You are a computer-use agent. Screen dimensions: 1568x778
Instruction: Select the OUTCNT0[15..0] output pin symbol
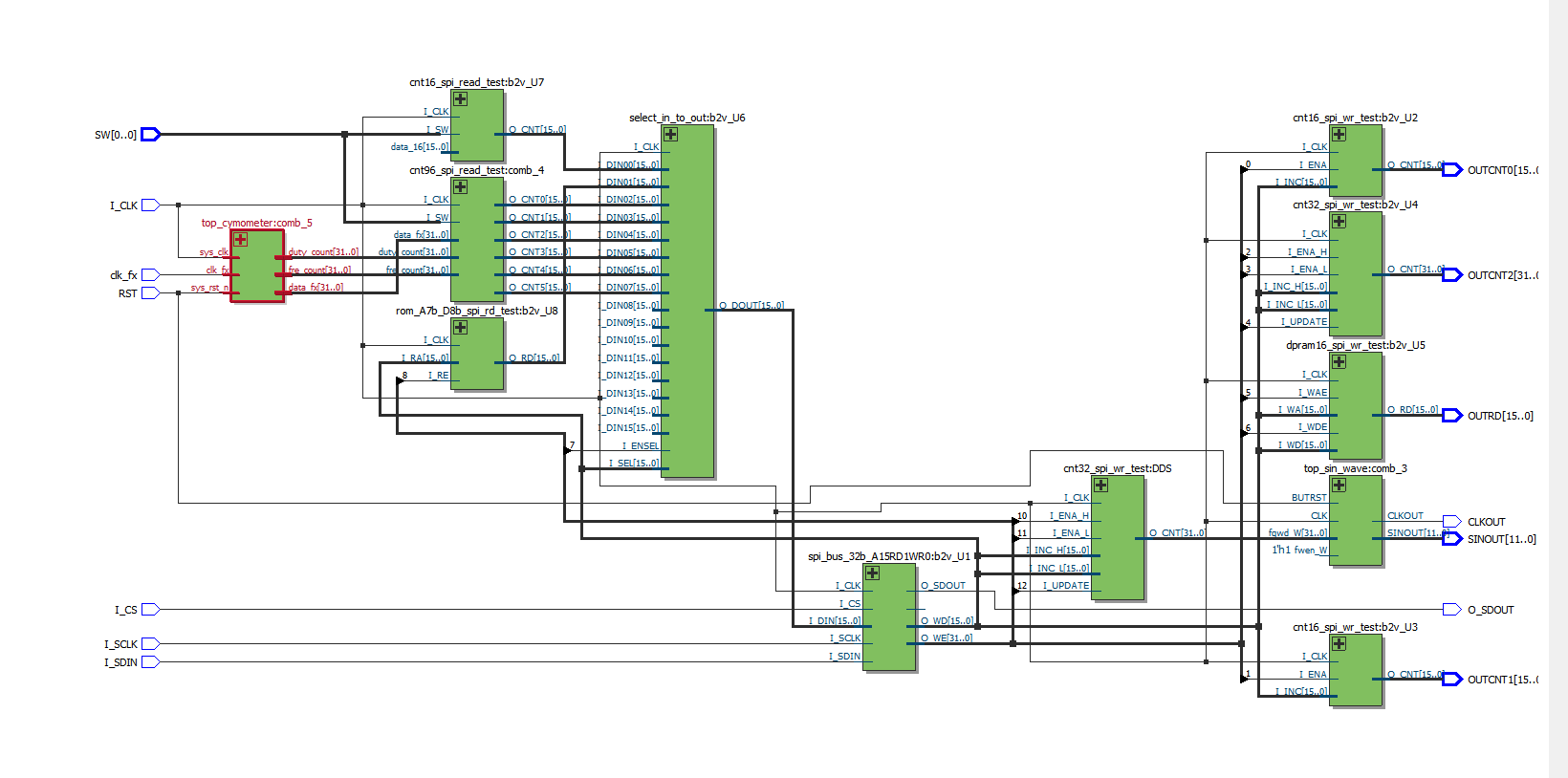click(x=1452, y=170)
